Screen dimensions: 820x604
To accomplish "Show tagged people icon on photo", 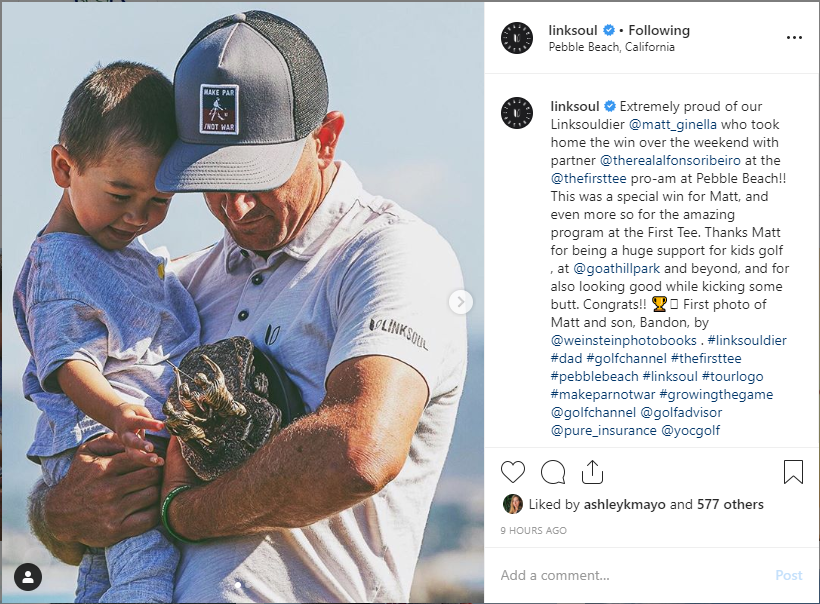I will [x=28, y=577].
